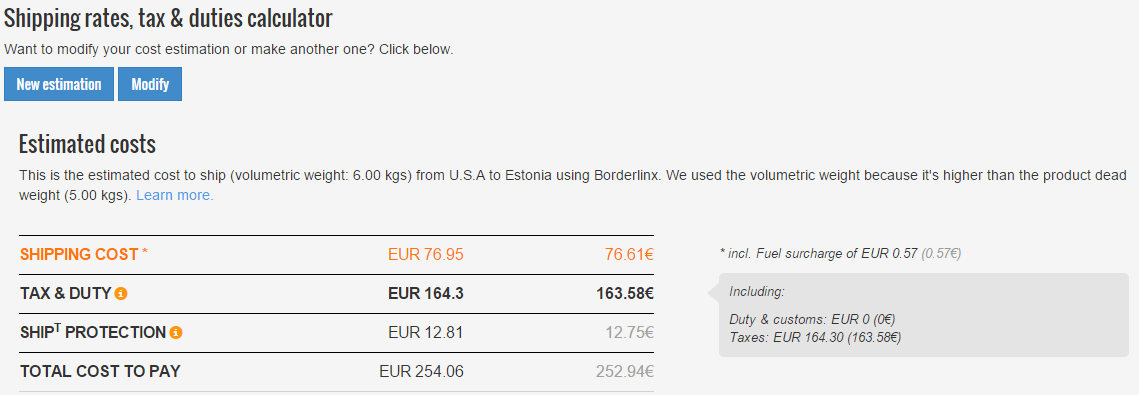Click the fuel surcharge footnote text
This screenshot has height=395, width=1139.
point(840,253)
